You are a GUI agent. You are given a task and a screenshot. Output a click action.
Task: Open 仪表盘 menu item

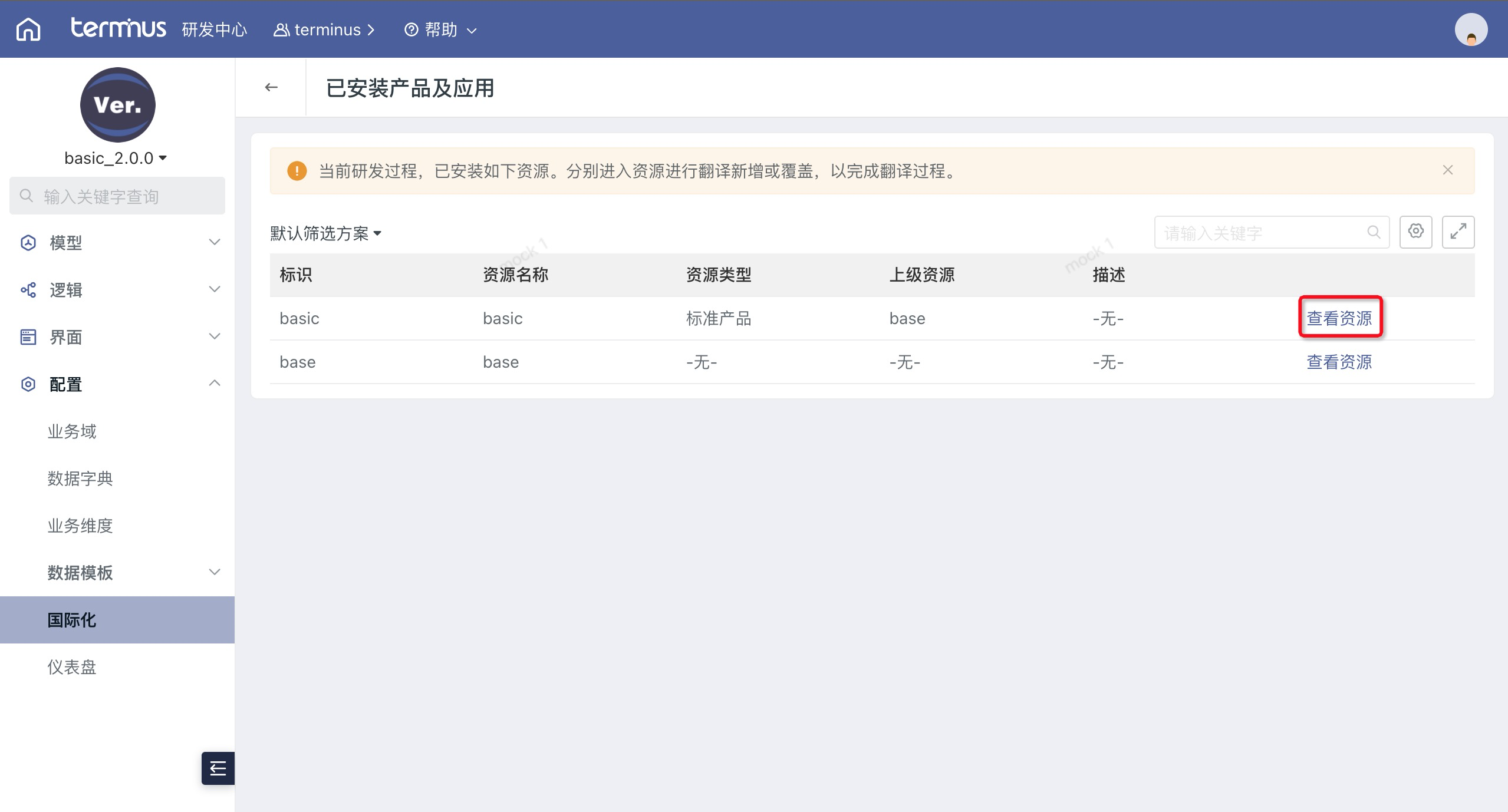coord(72,667)
